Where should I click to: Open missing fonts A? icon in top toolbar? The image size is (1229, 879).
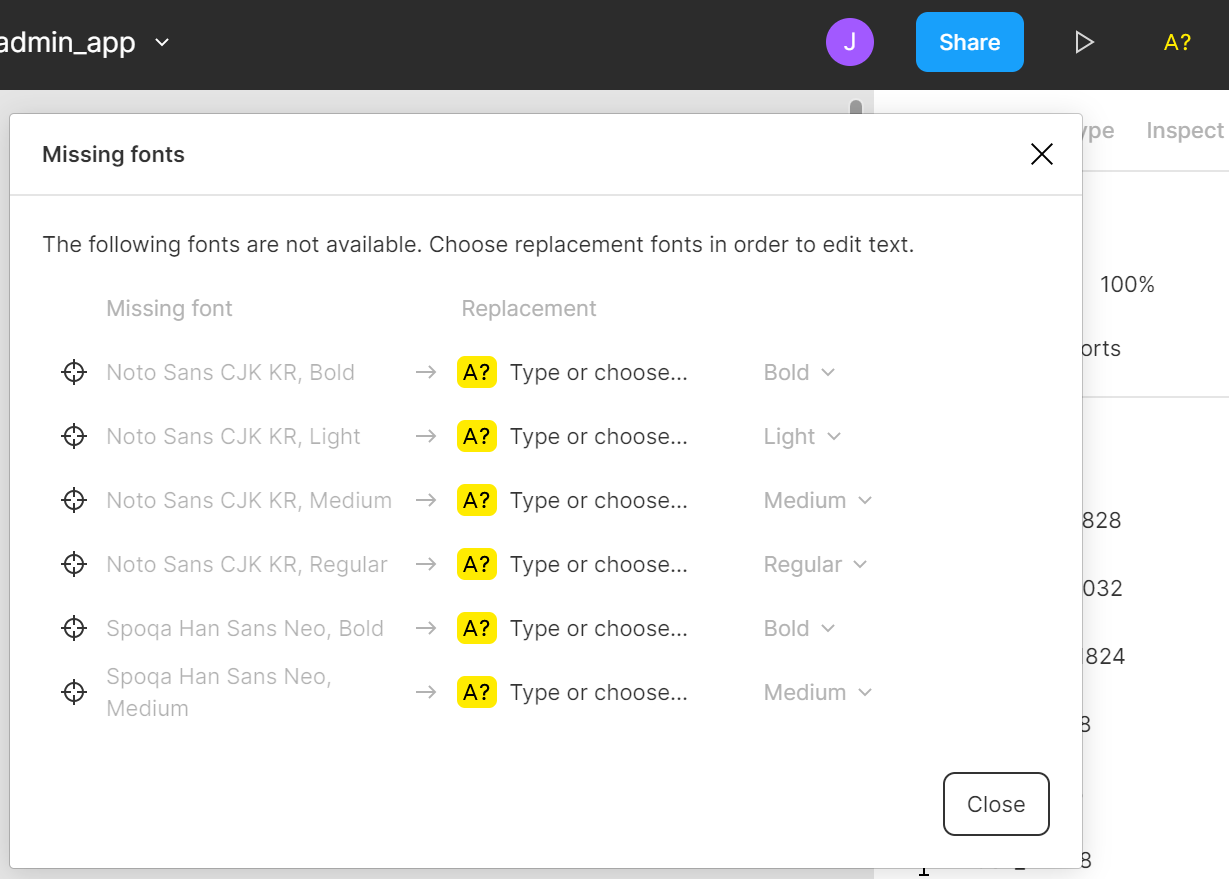tap(1177, 42)
